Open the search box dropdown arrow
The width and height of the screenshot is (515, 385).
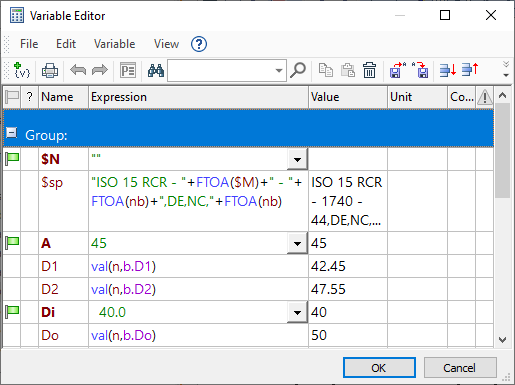[279, 70]
